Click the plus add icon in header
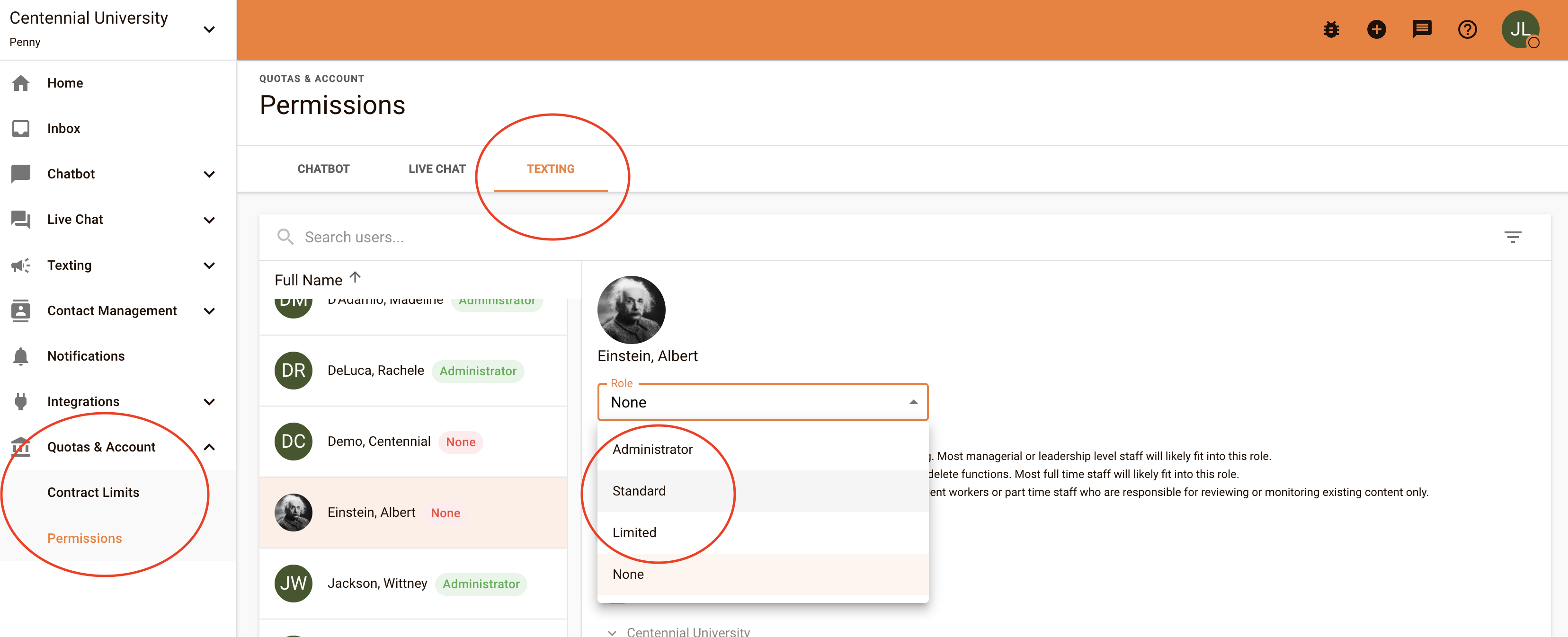Screen dimensions: 1568x637 click(1376, 29)
